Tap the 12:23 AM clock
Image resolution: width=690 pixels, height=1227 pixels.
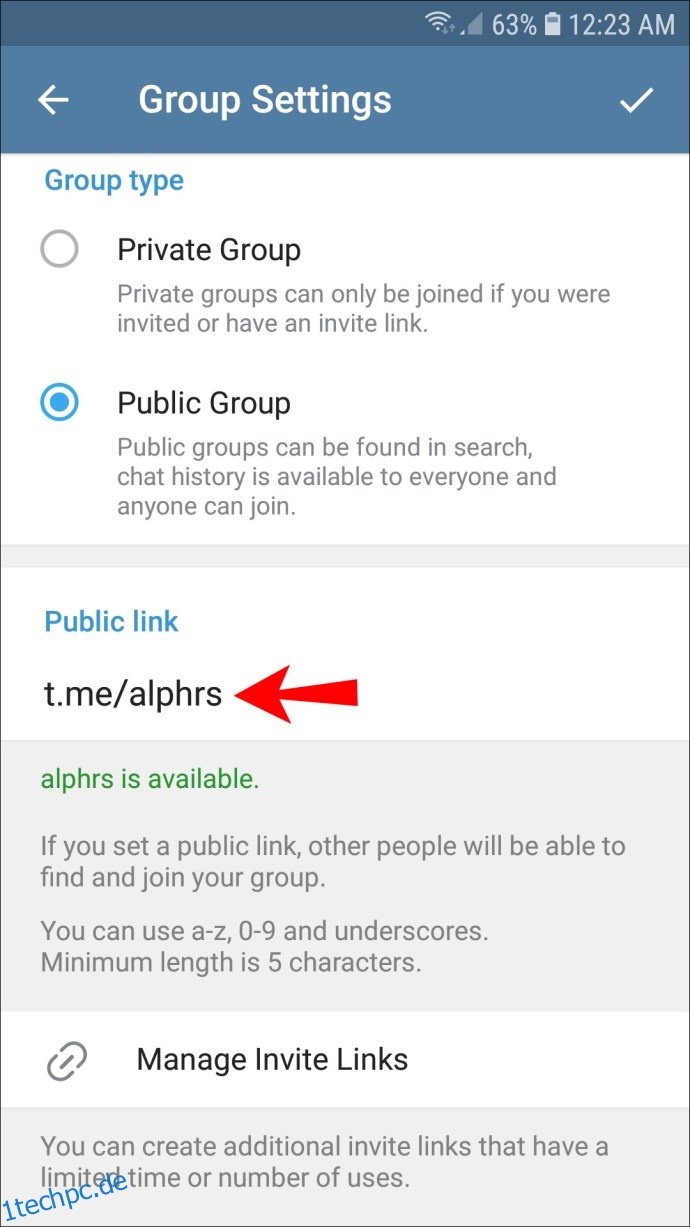click(621, 24)
